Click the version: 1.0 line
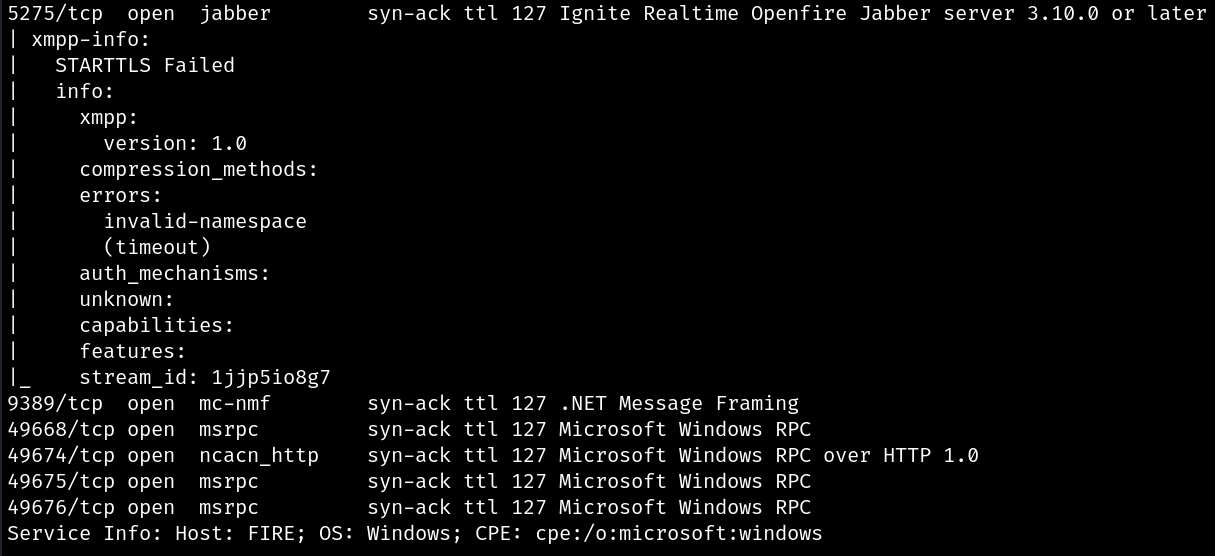The height and width of the screenshot is (556, 1215). coord(175,143)
